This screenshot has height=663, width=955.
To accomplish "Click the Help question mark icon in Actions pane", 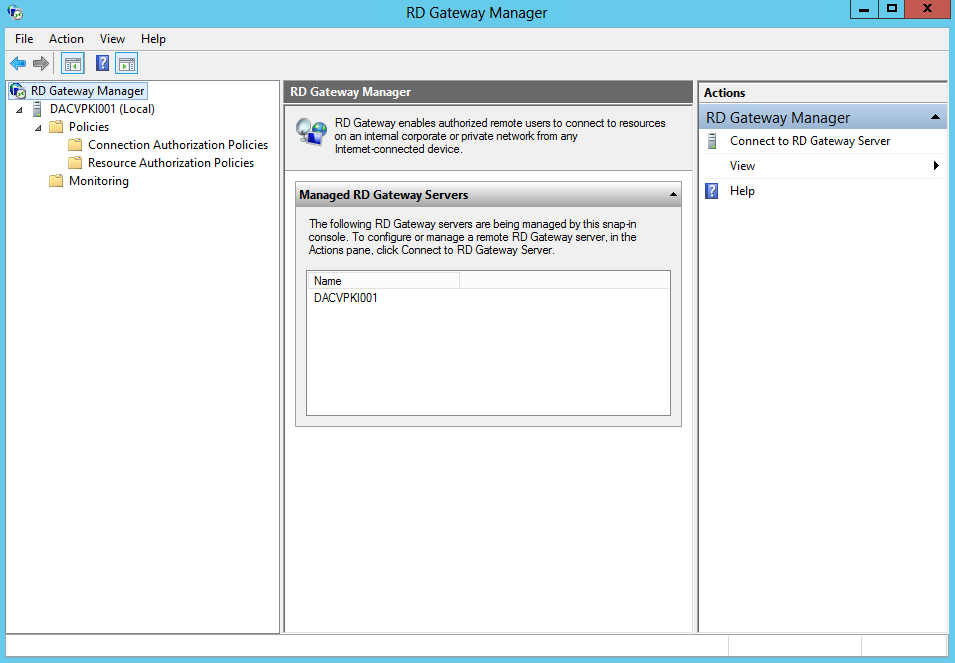I will pos(711,191).
